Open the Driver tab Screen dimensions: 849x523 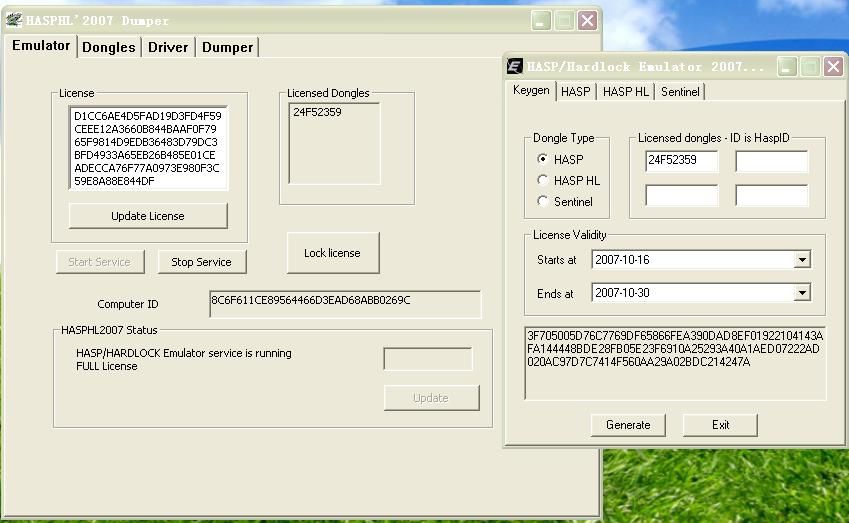[168, 47]
